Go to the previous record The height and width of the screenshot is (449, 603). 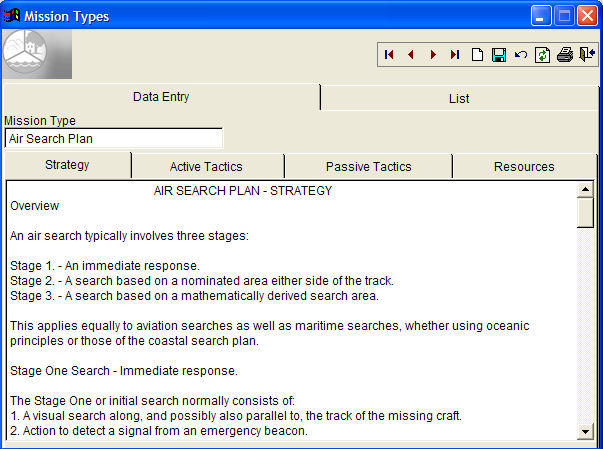411,55
